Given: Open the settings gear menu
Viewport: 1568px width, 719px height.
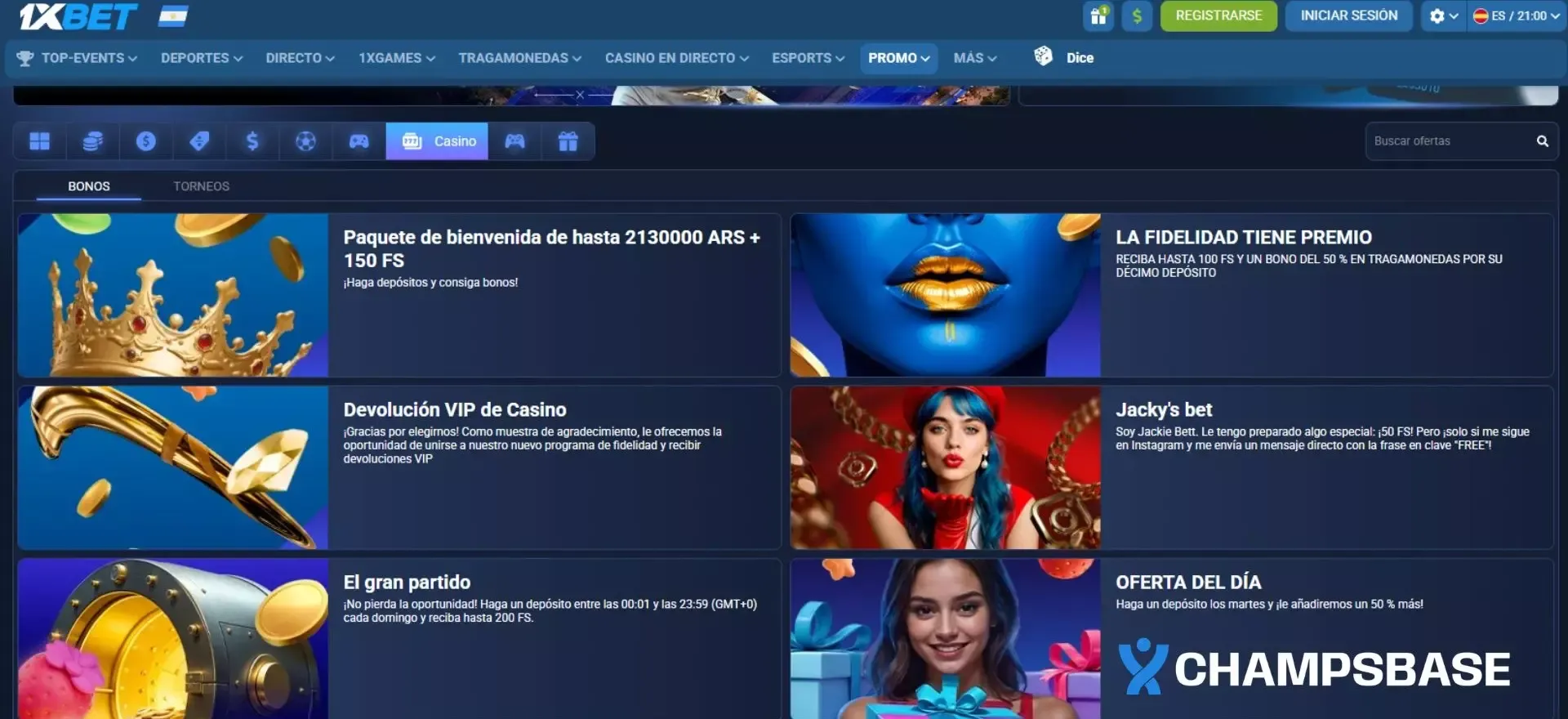Looking at the screenshot, I should (1443, 16).
